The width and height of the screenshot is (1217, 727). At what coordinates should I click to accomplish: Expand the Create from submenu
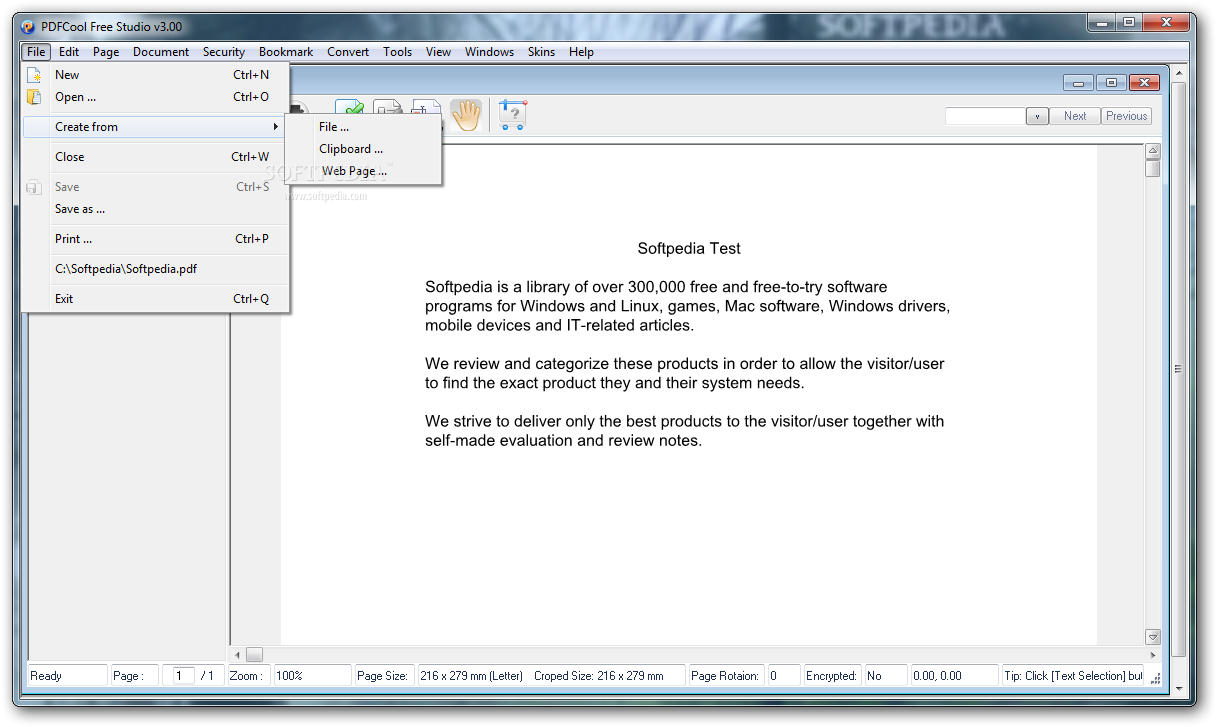[x=156, y=127]
